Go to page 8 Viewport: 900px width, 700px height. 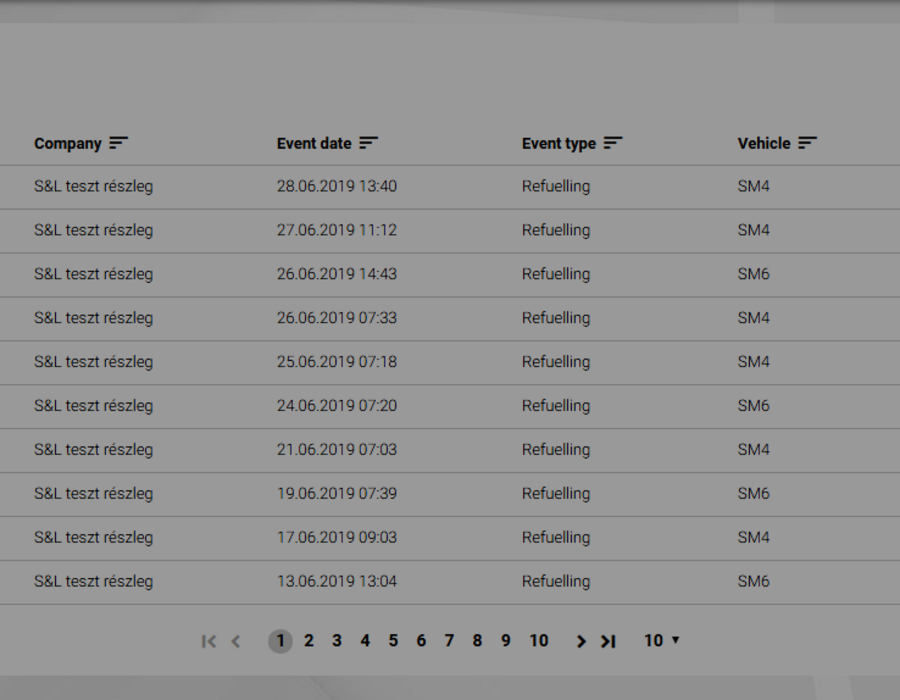pyautogui.click(x=477, y=640)
